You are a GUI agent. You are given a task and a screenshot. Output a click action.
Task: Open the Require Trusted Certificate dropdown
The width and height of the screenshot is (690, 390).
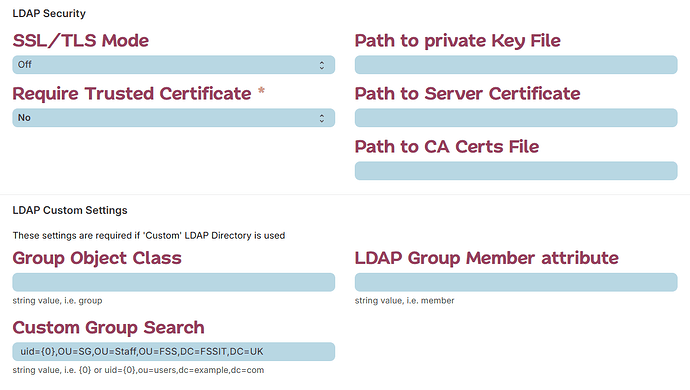point(173,118)
